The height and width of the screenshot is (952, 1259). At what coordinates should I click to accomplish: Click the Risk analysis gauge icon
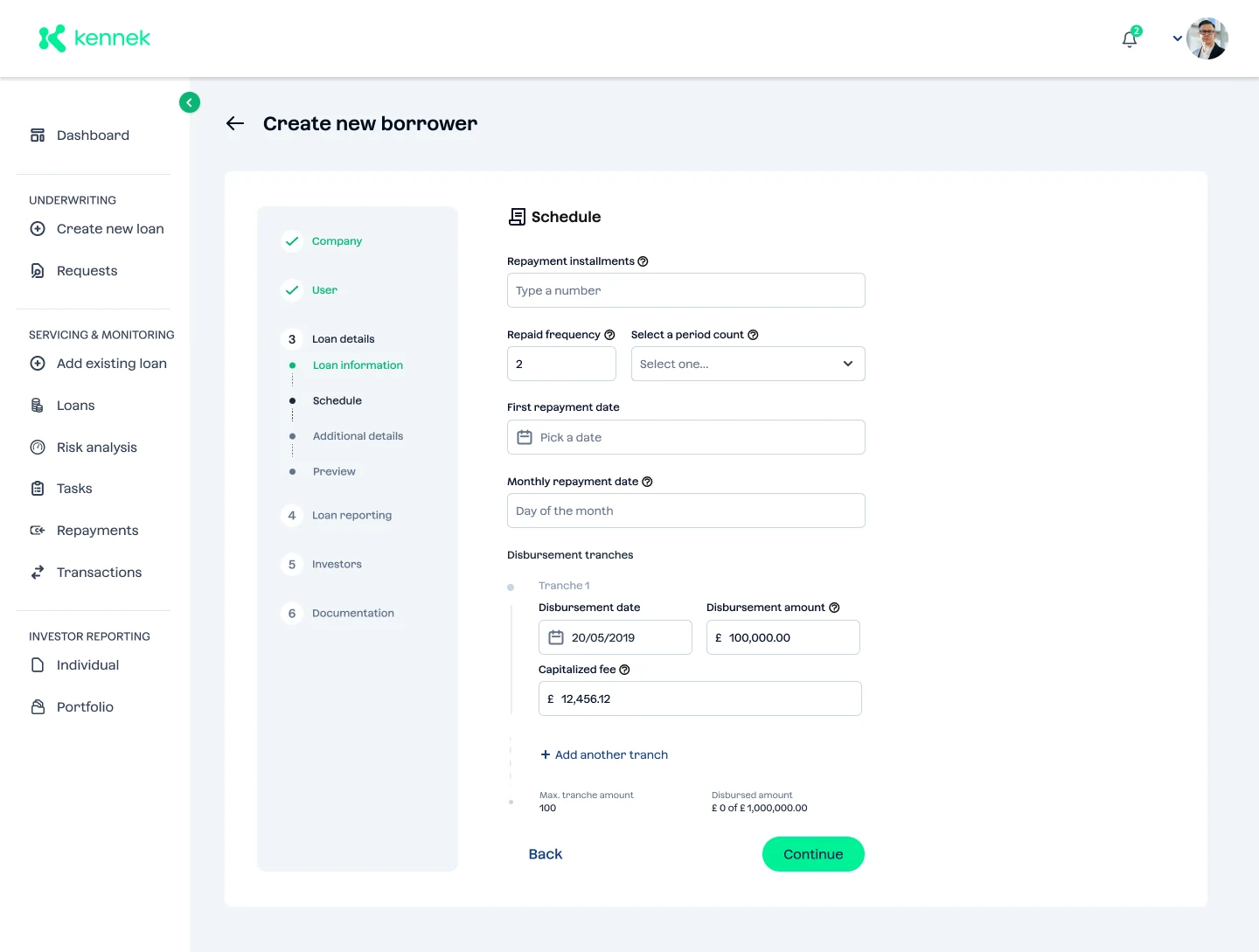(38, 448)
